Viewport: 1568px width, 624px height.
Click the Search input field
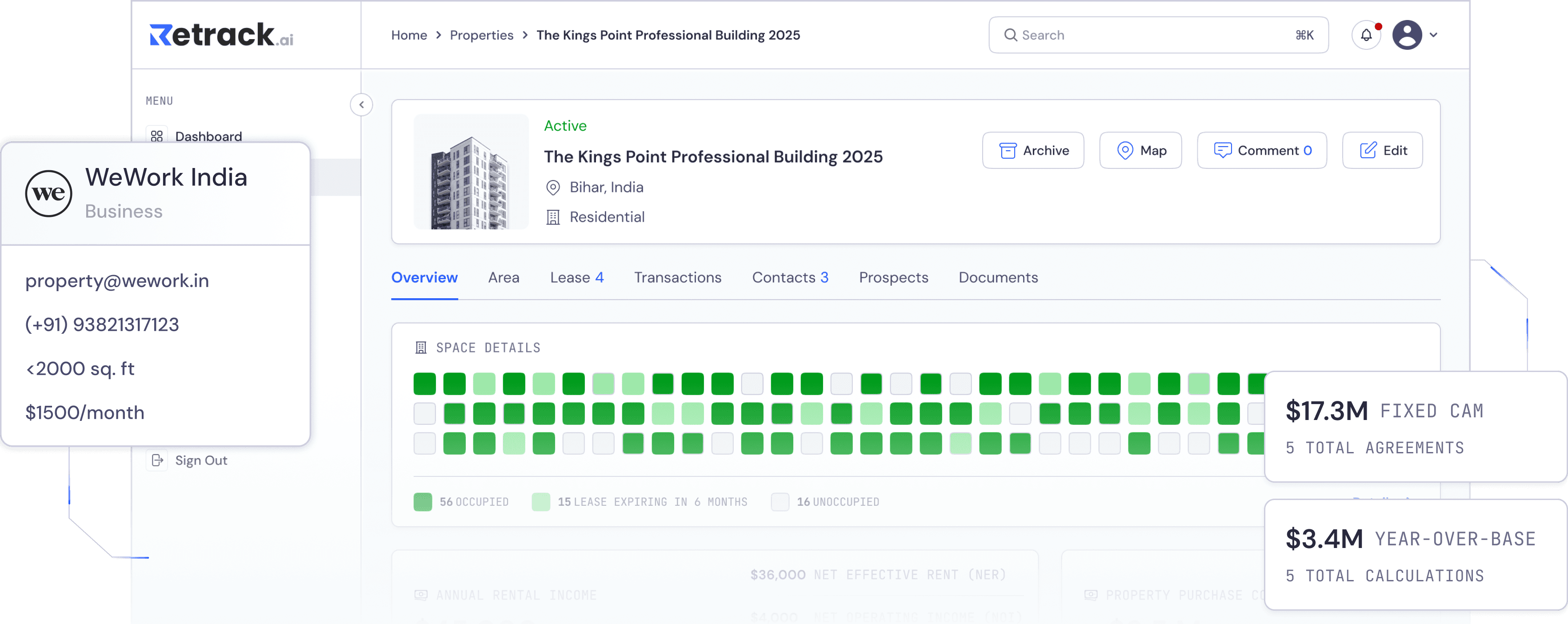pos(1158,35)
